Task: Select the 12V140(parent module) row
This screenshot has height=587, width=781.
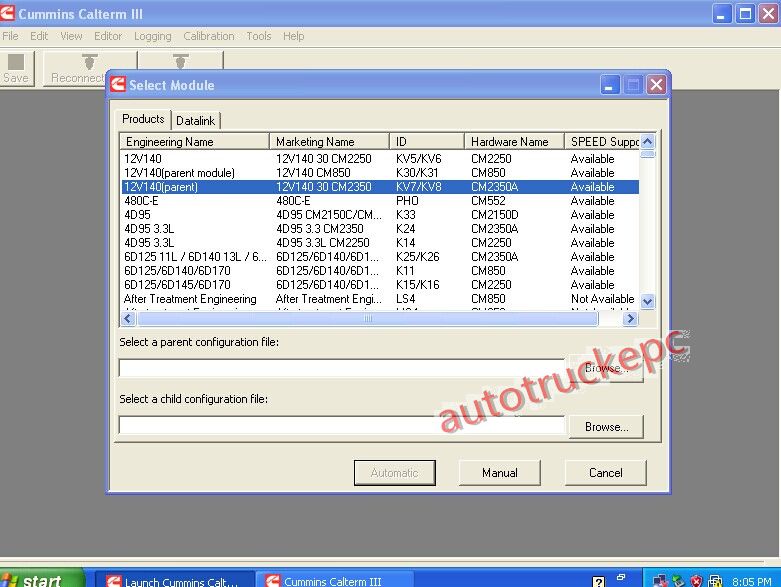Action: (380, 173)
